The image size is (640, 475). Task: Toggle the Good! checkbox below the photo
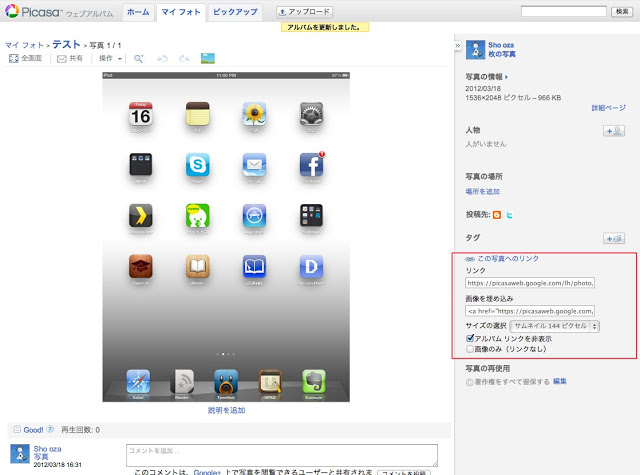tap(16, 429)
